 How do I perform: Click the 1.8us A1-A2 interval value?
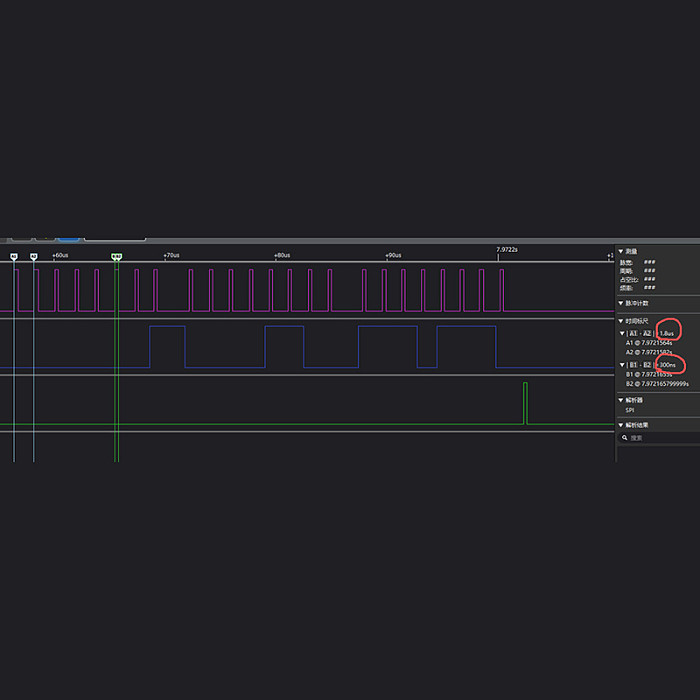pos(667,333)
